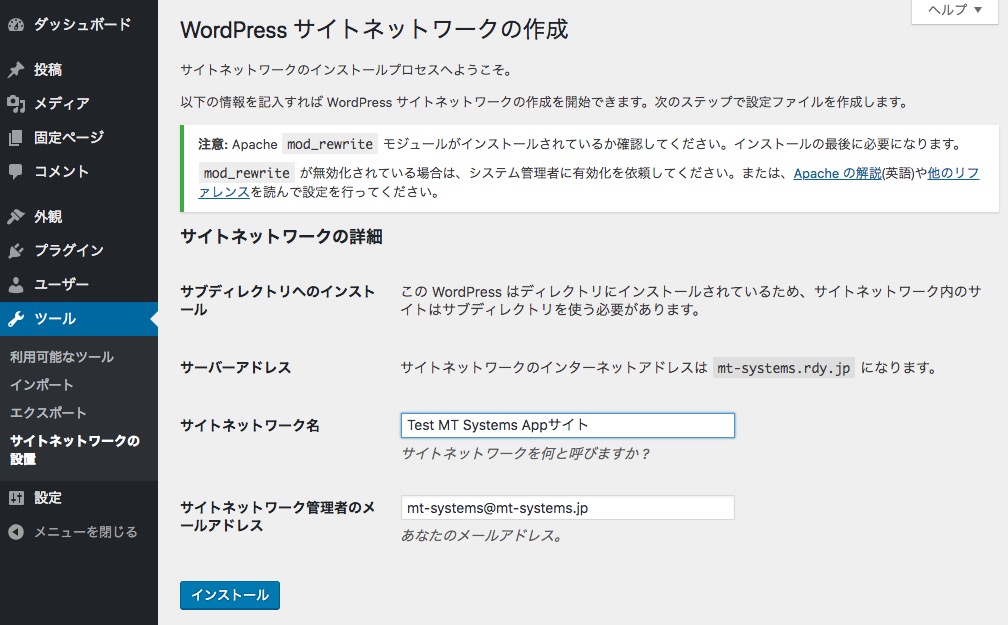The height and width of the screenshot is (625, 1008).
Task: Open 利用可能なツール submenu item
Action: tap(62, 357)
